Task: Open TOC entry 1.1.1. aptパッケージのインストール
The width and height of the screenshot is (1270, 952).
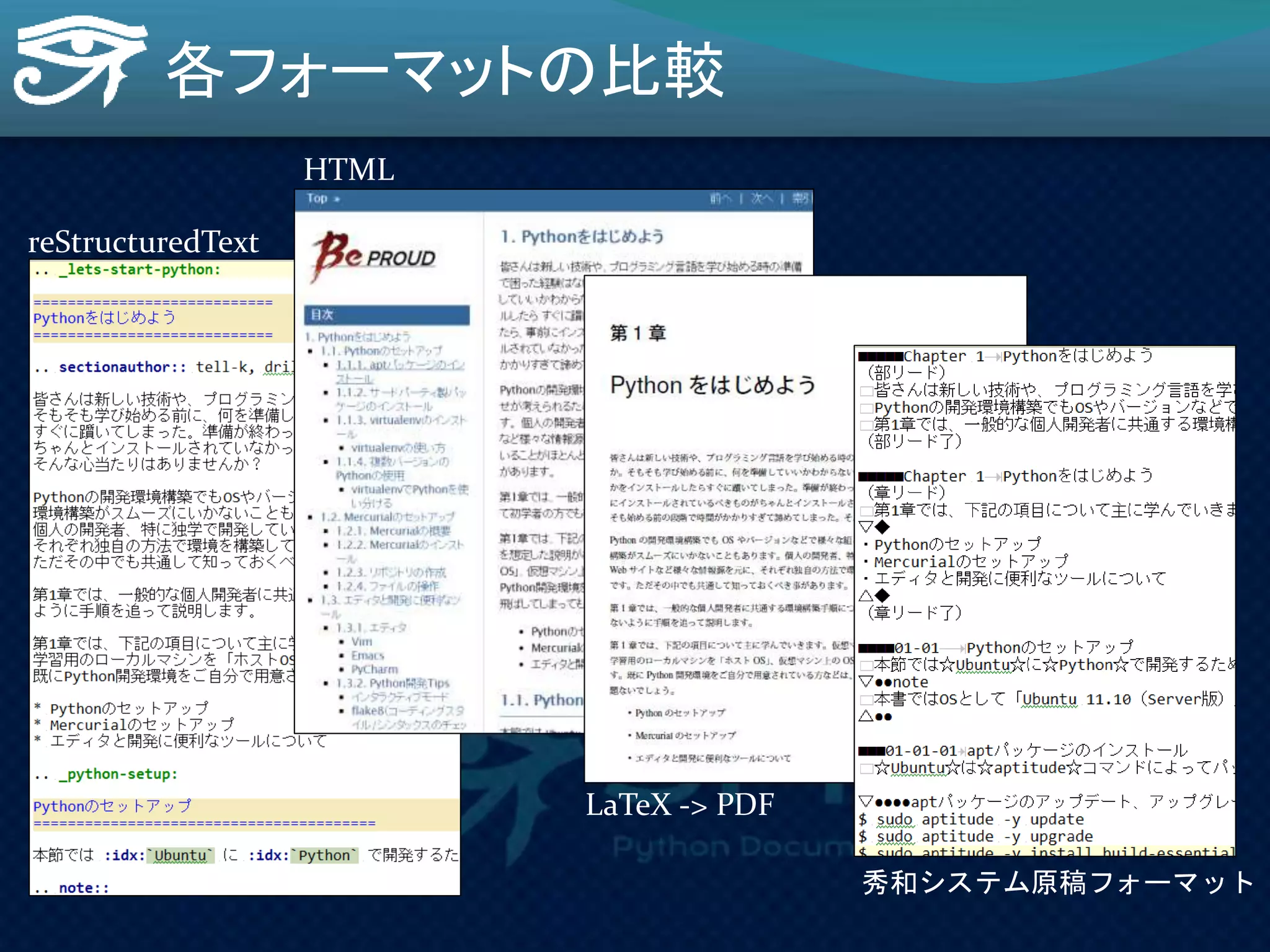Action: (x=400, y=371)
